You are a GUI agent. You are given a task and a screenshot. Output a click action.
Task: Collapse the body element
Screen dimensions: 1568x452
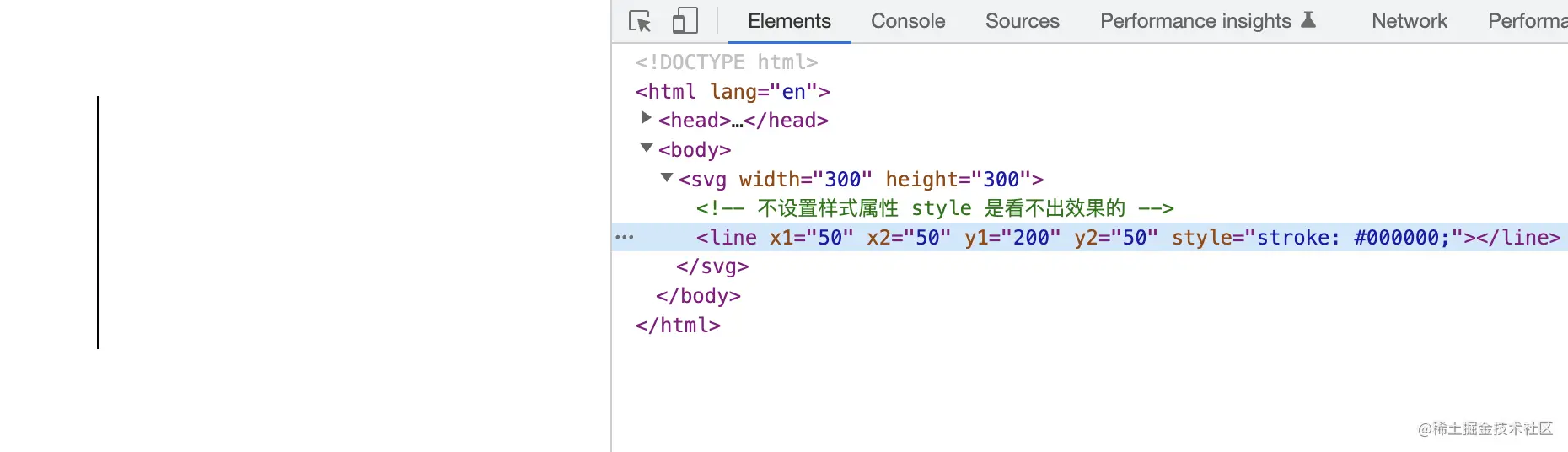click(647, 148)
